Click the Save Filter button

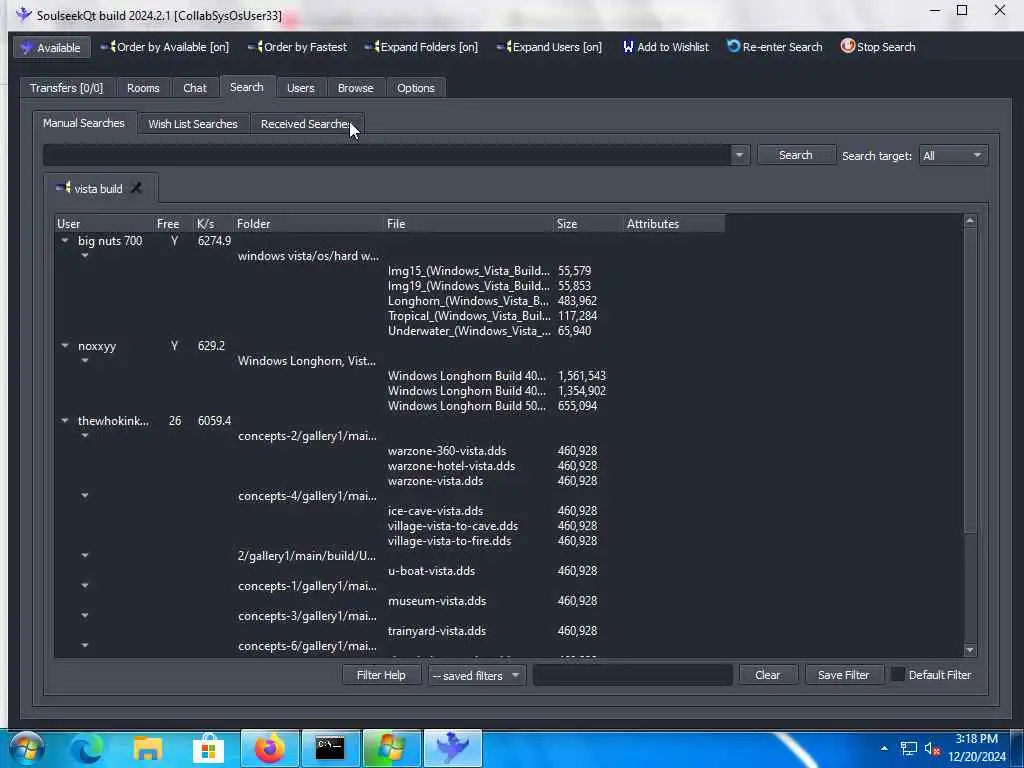[x=844, y=675]
